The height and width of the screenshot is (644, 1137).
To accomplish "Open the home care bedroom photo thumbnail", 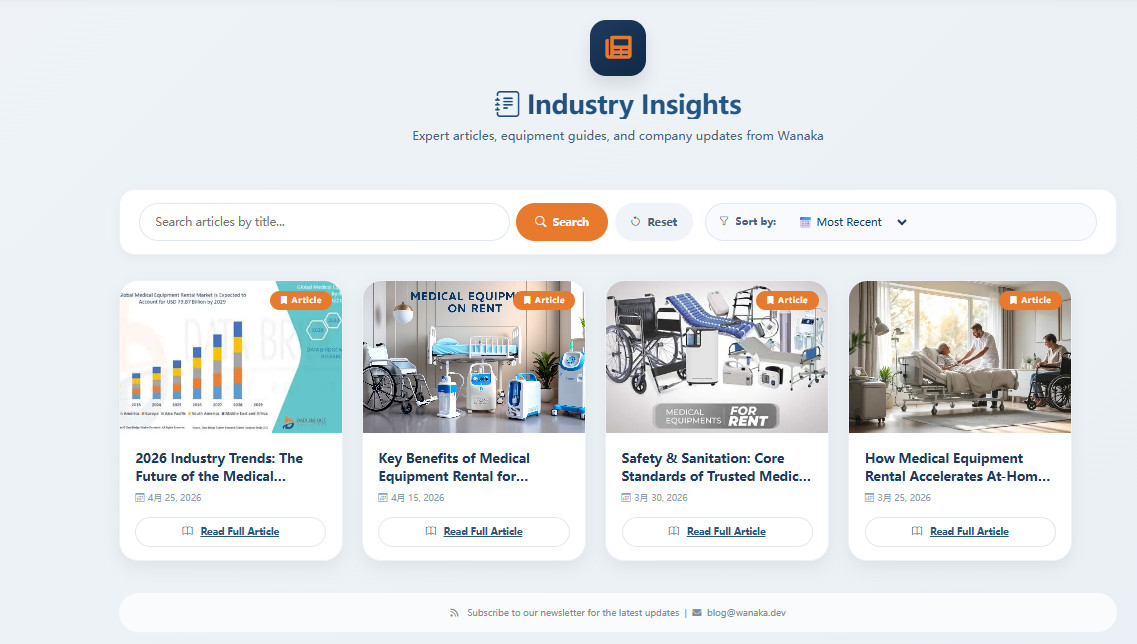I will click(960, 357).
